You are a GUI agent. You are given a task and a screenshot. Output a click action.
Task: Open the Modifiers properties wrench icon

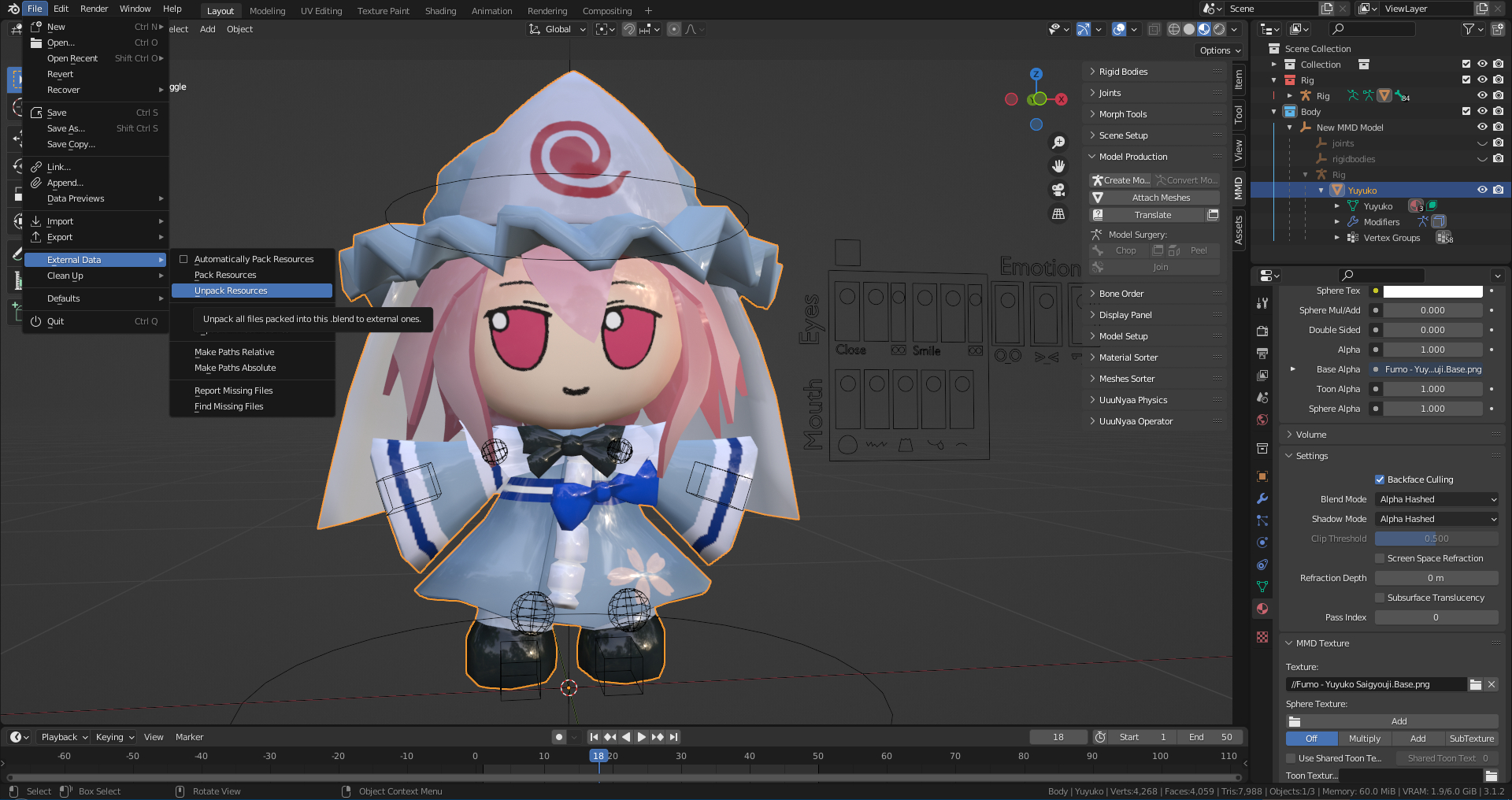(1262, 498)
